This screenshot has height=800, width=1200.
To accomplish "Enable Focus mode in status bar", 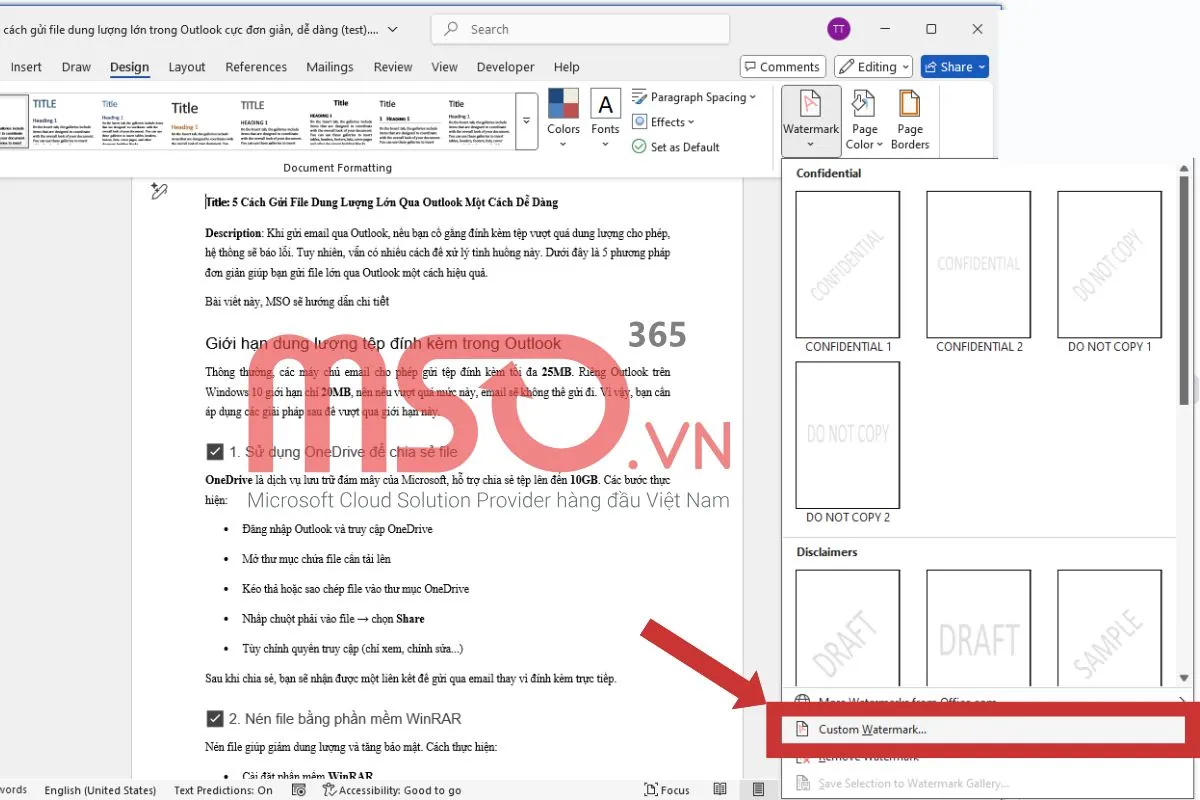I will 666,789.
